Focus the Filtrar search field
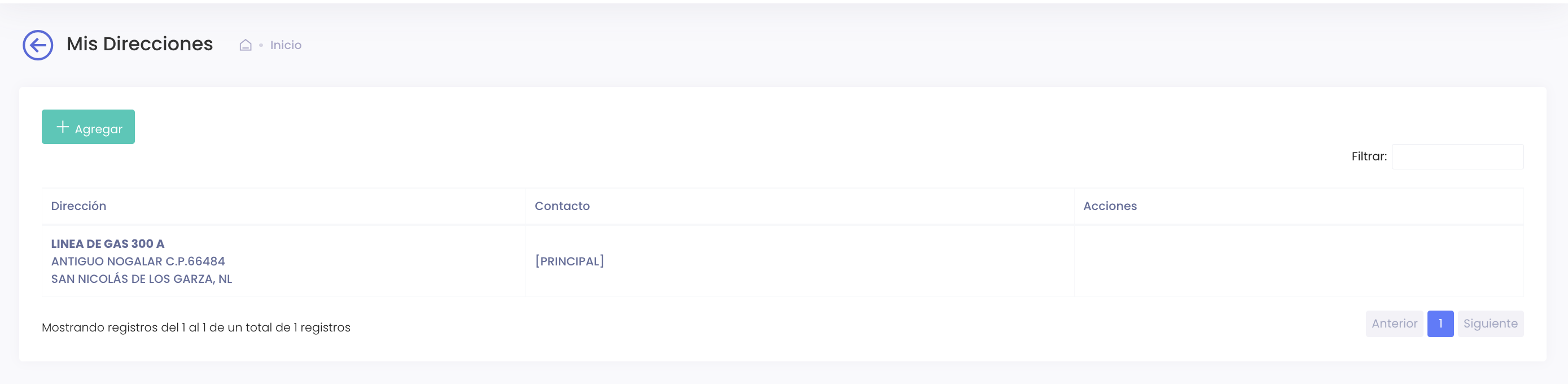1568x384 pixels. (x=1457, y=156)
